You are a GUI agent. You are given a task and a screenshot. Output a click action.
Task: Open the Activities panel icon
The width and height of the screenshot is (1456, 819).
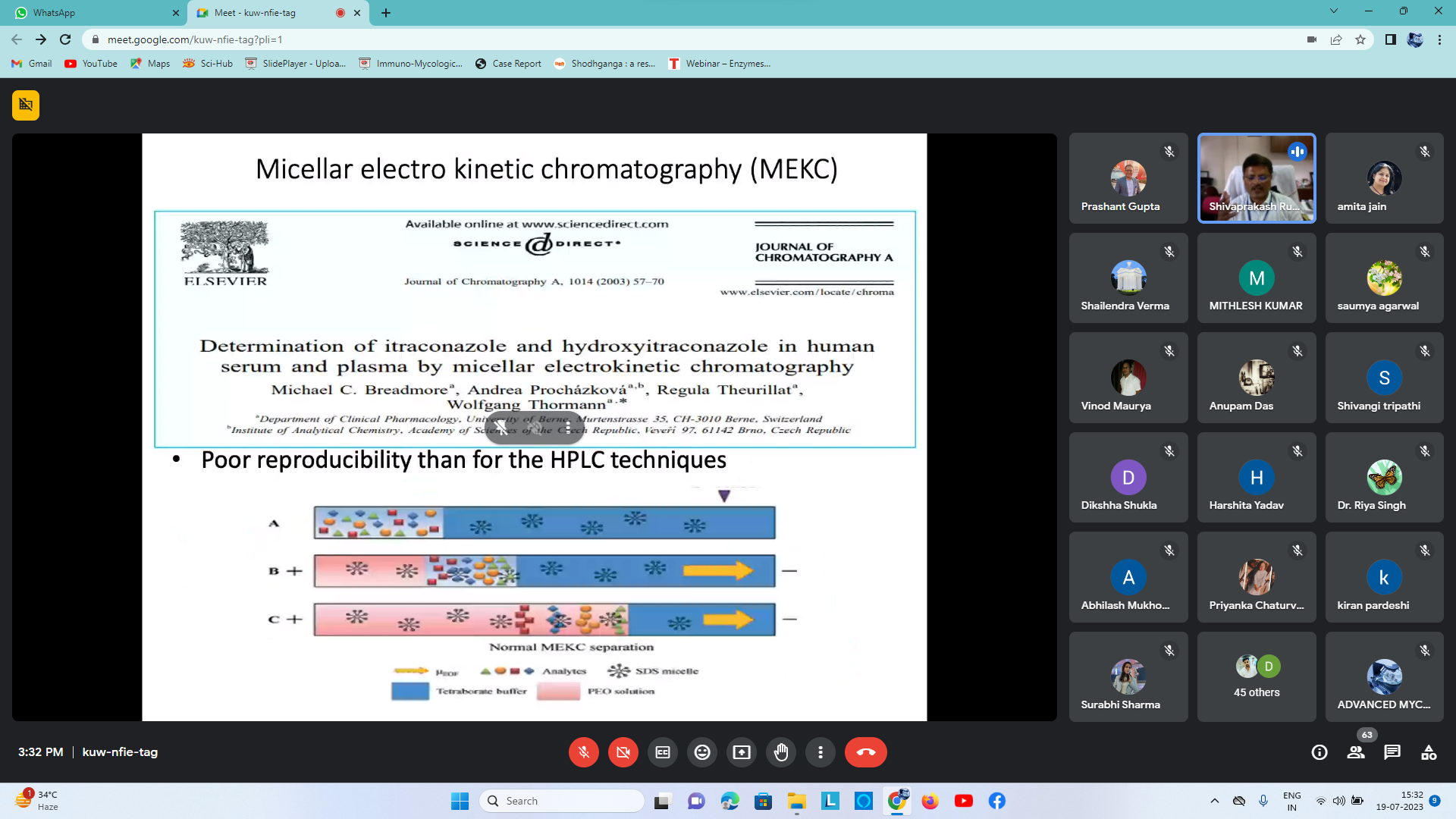[x=1429, y=752]
